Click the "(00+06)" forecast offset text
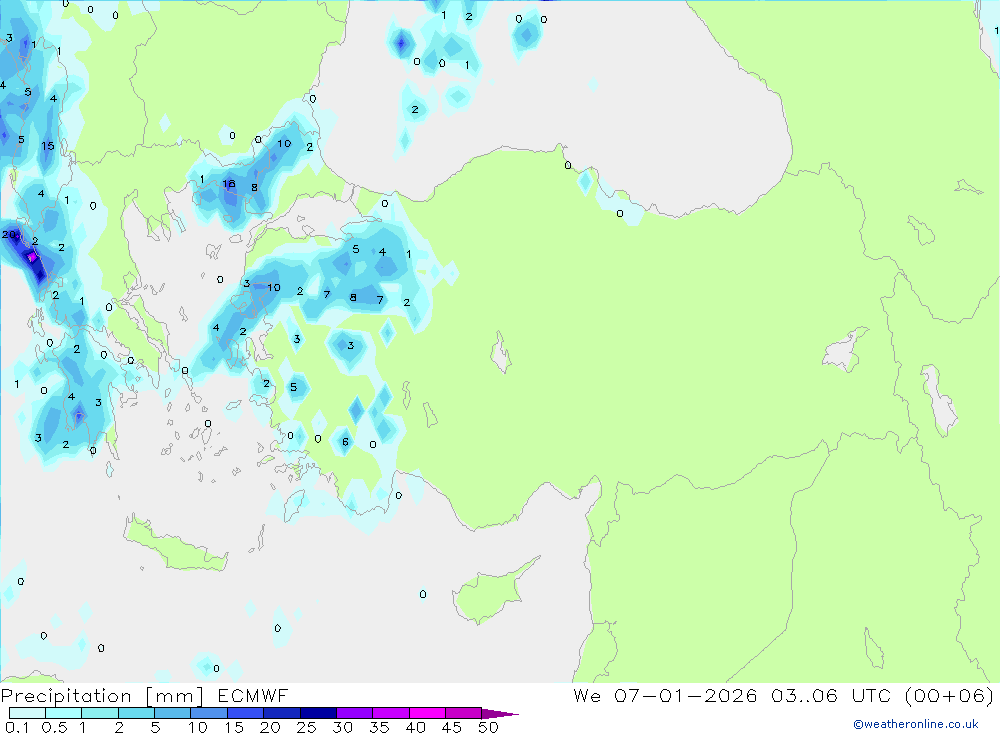The width and height of the screenshot is (1000, 733). (x=949, y=695)
